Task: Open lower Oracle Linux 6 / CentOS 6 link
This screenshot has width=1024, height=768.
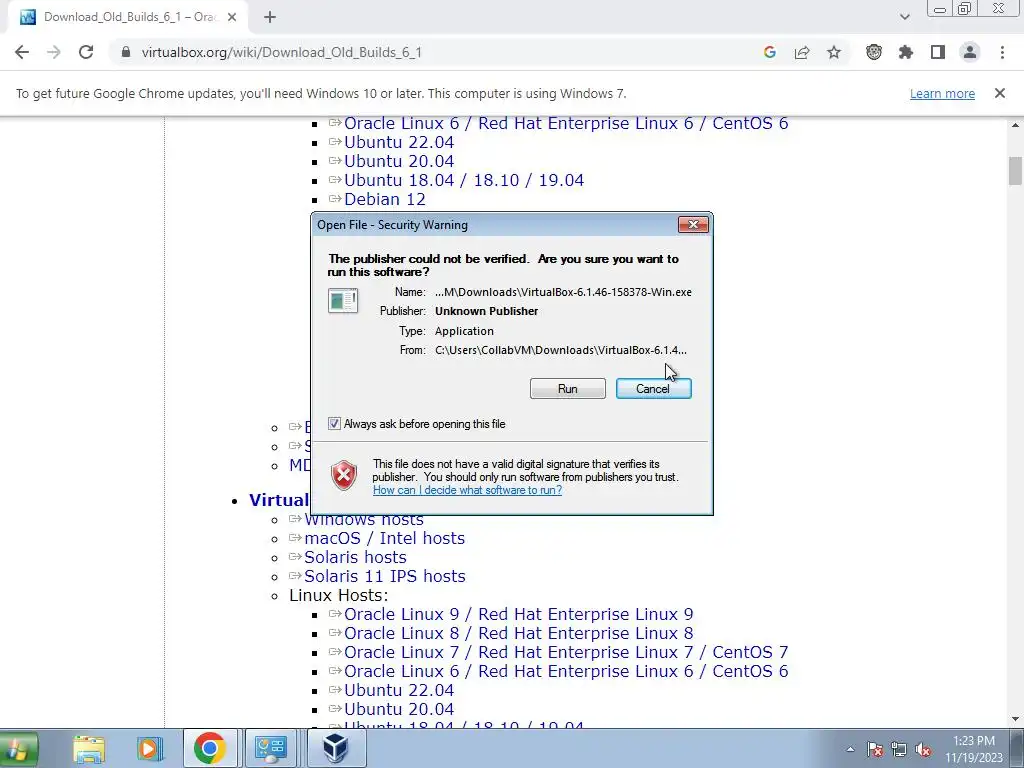Action: click(x=566, y=671)
